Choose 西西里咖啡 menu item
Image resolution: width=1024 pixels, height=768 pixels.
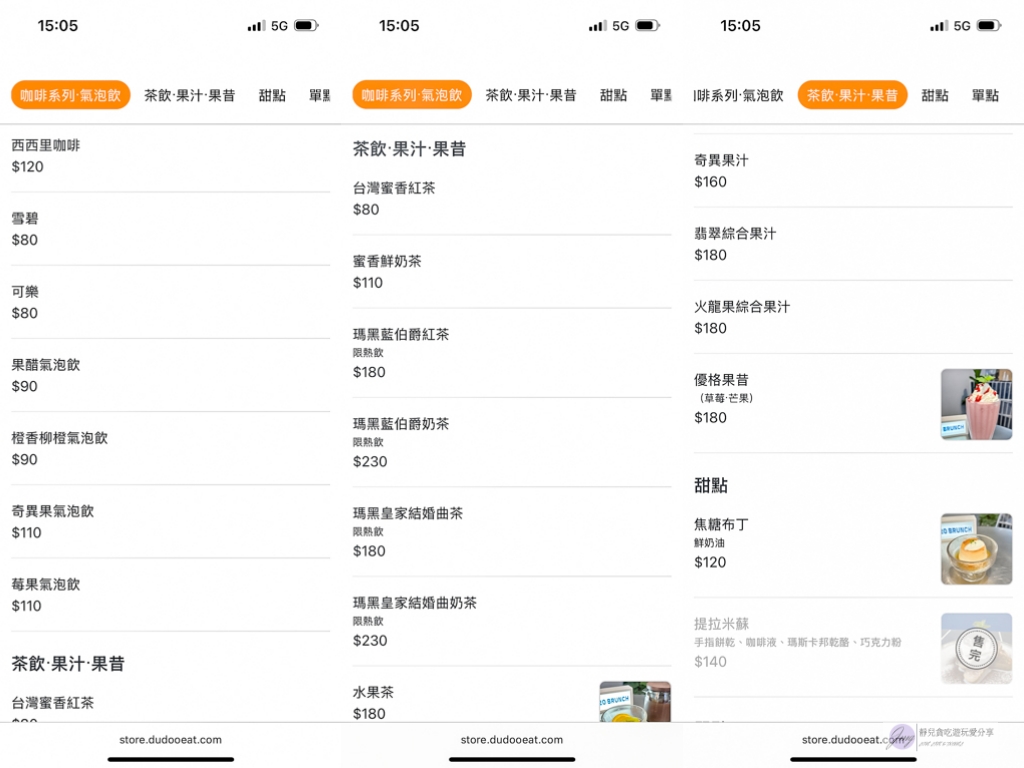click(170, 156)
